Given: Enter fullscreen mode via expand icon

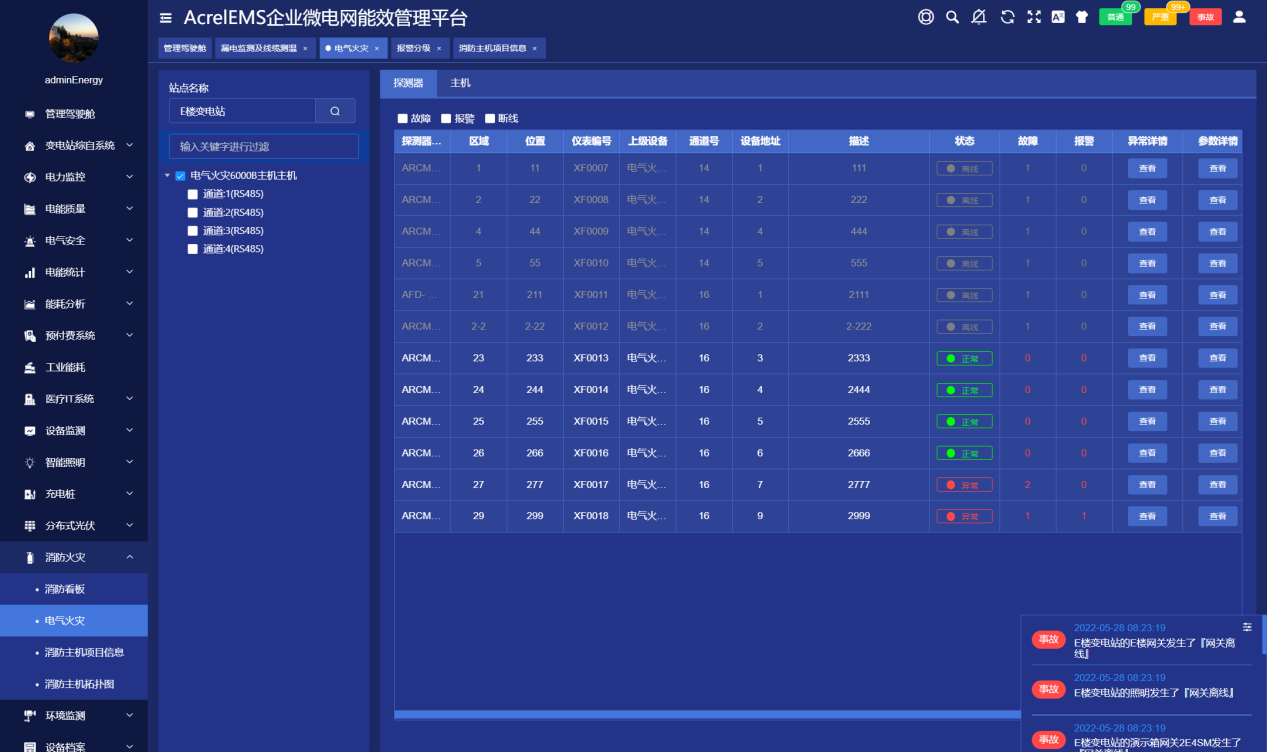Looking at the screenshot, I should click(x=1034, y=17).
